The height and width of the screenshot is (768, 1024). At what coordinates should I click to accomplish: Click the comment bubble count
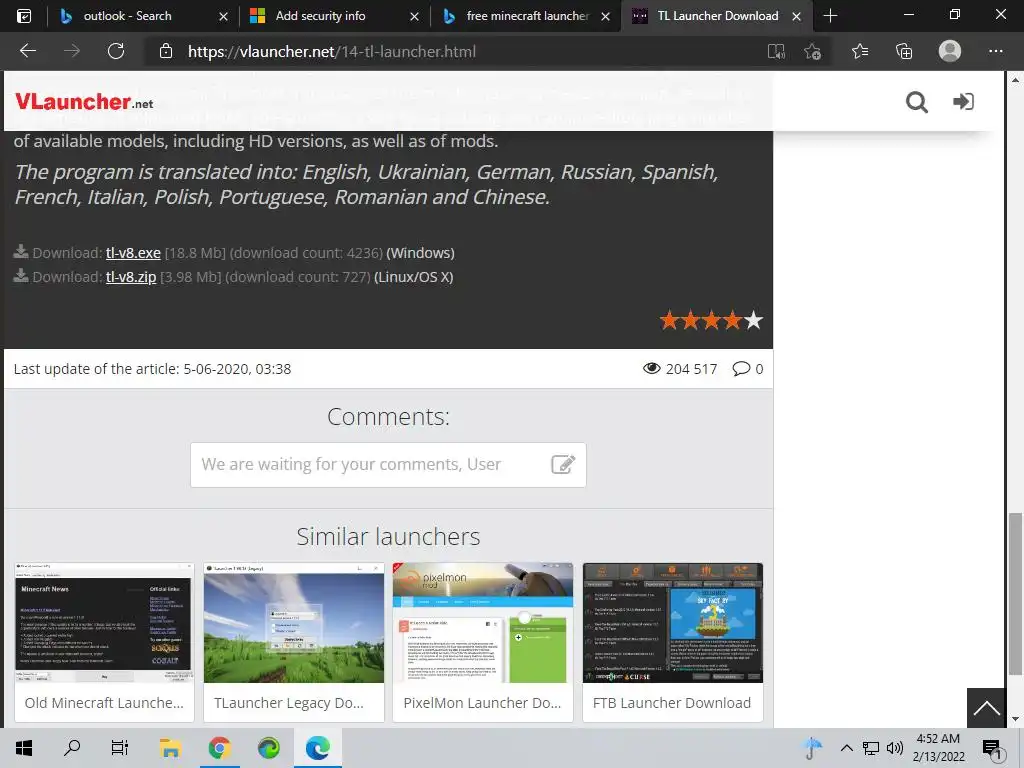click(748, 369)
